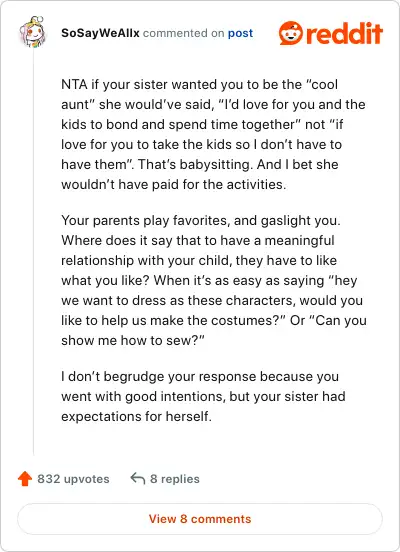This screenshot has height=552, width=400.
Task: Click the gray "commented on" text
Action: click(183, 33)
